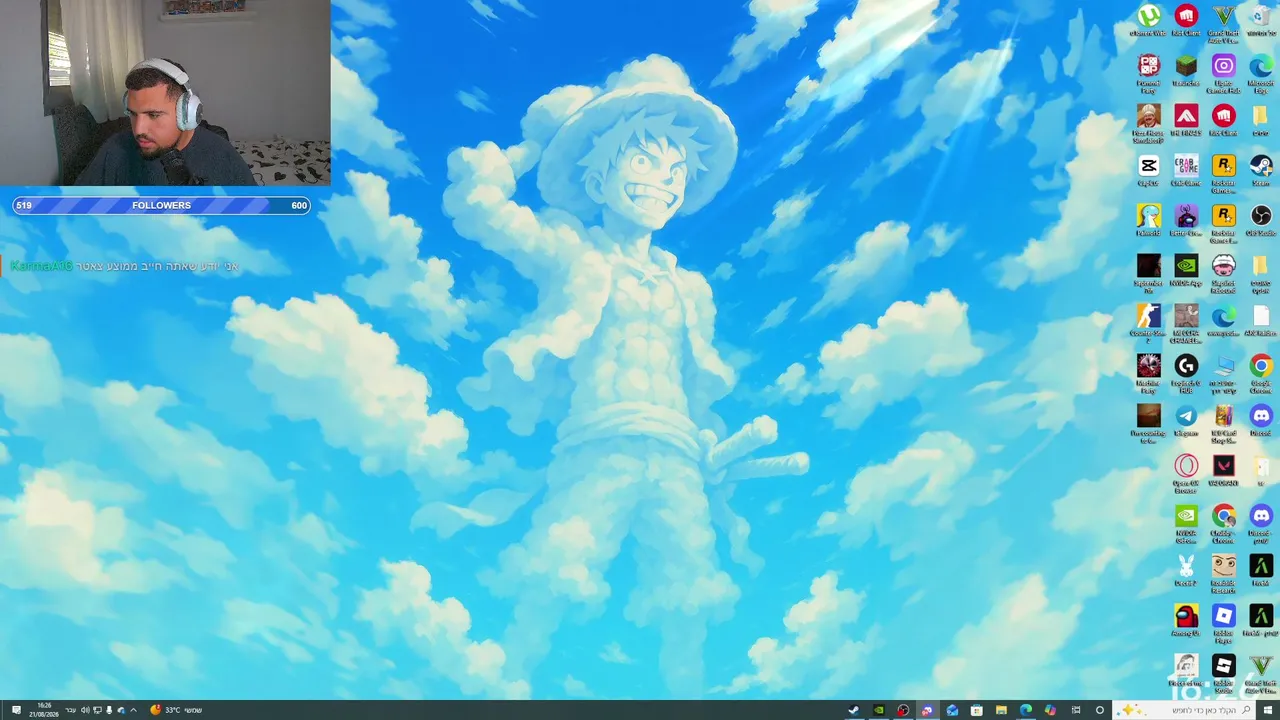Launch Google Chrome from the desktop

point(1260,372)
